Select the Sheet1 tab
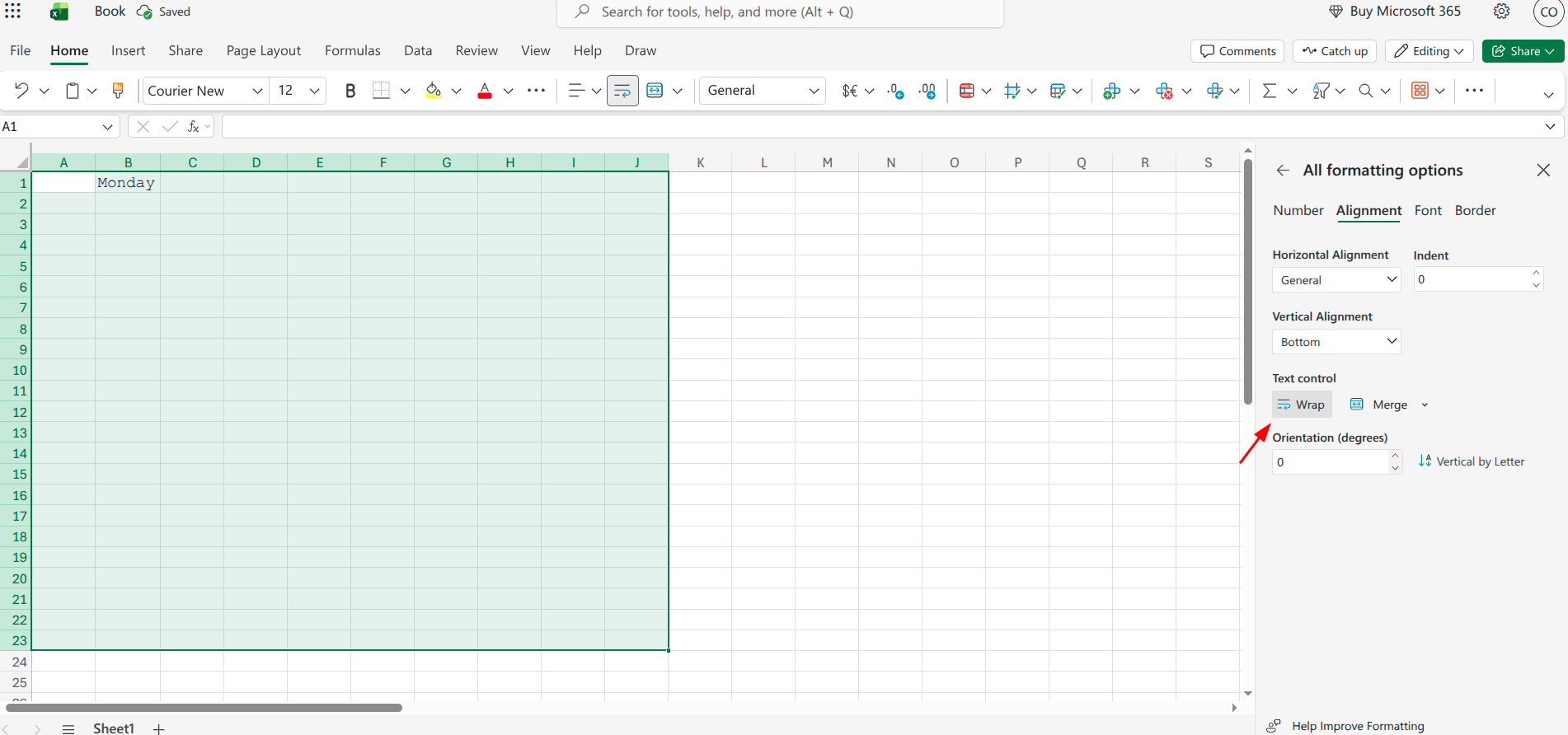 coord(113,728)
